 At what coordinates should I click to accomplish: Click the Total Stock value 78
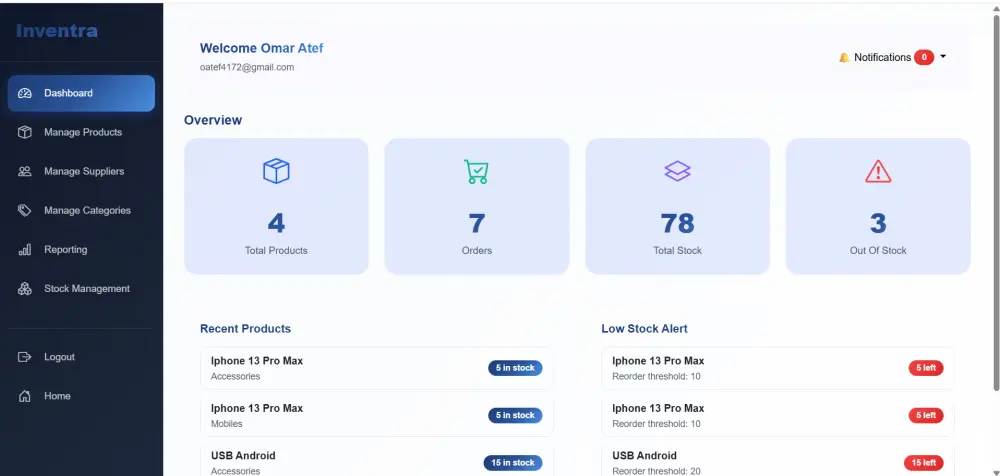click(x=677, y=223)
